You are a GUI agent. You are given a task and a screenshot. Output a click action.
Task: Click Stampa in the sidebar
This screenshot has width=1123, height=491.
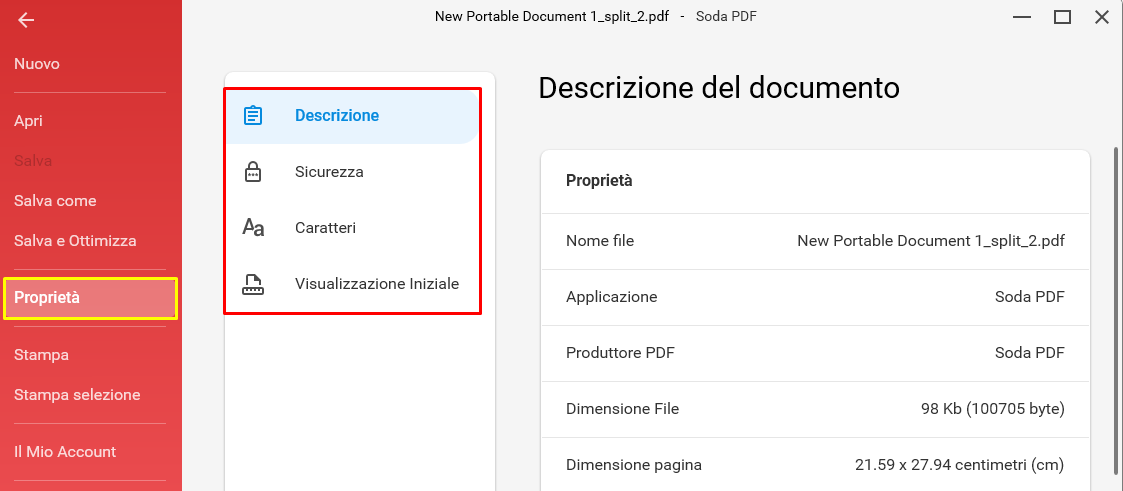(42, 355)
